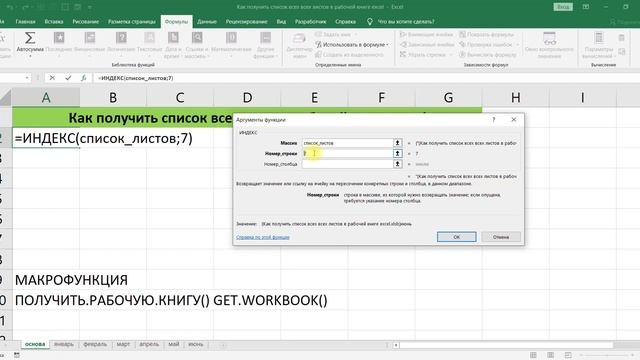
Task: Click OK in Function Arguments dialog
Action: (x=456, y=237)
